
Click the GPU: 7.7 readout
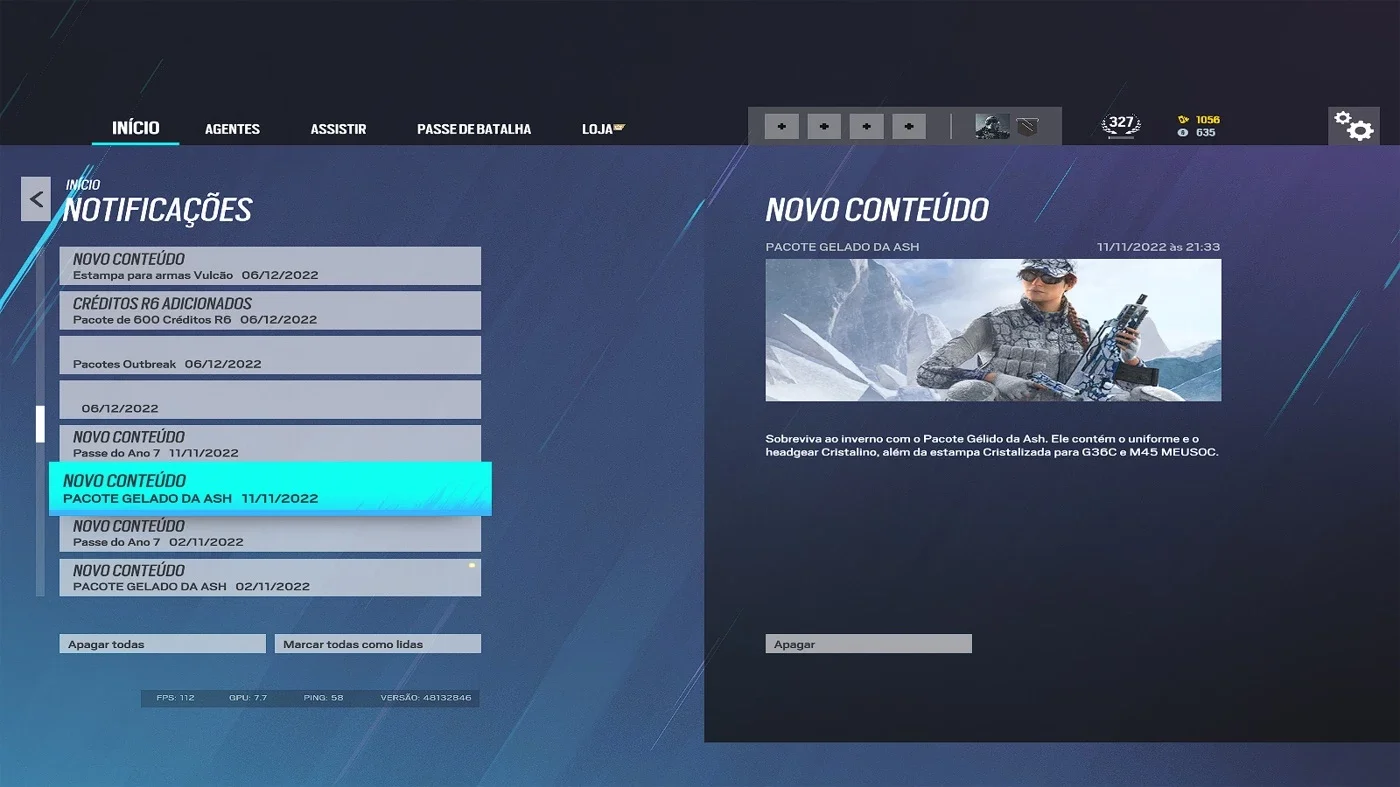coord(248,697)
